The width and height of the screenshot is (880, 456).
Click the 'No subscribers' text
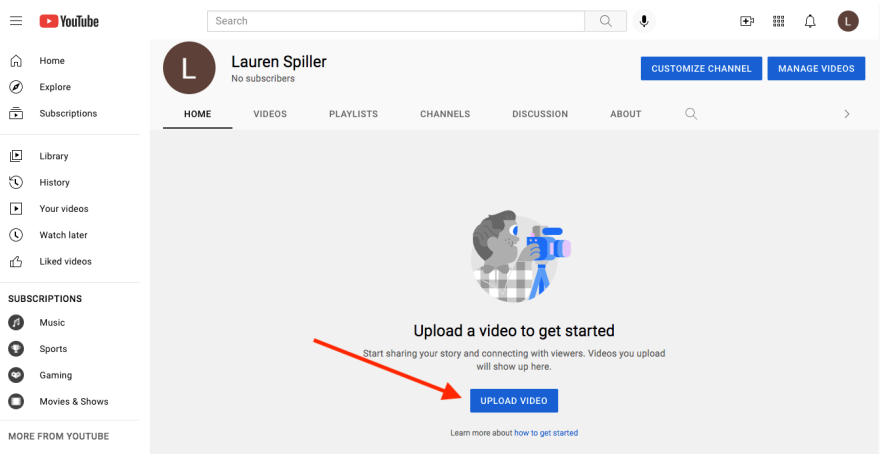pos(263,79)
